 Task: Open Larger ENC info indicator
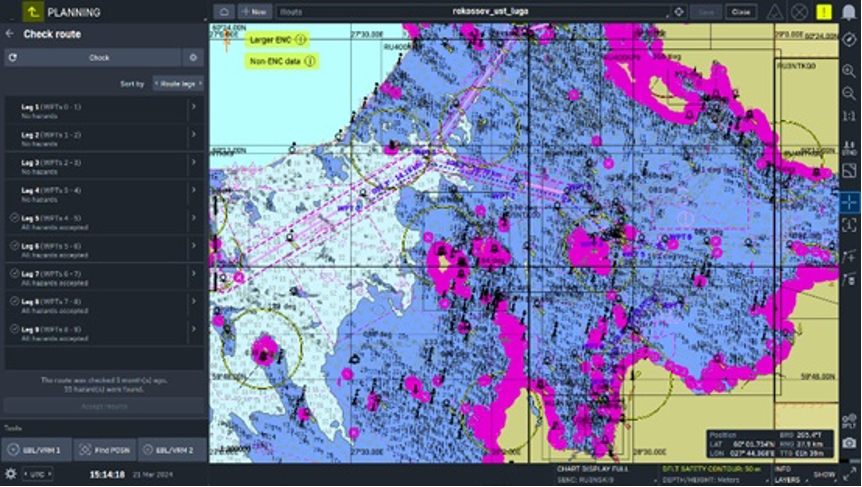pyautogui.click(x=300, y=40)
